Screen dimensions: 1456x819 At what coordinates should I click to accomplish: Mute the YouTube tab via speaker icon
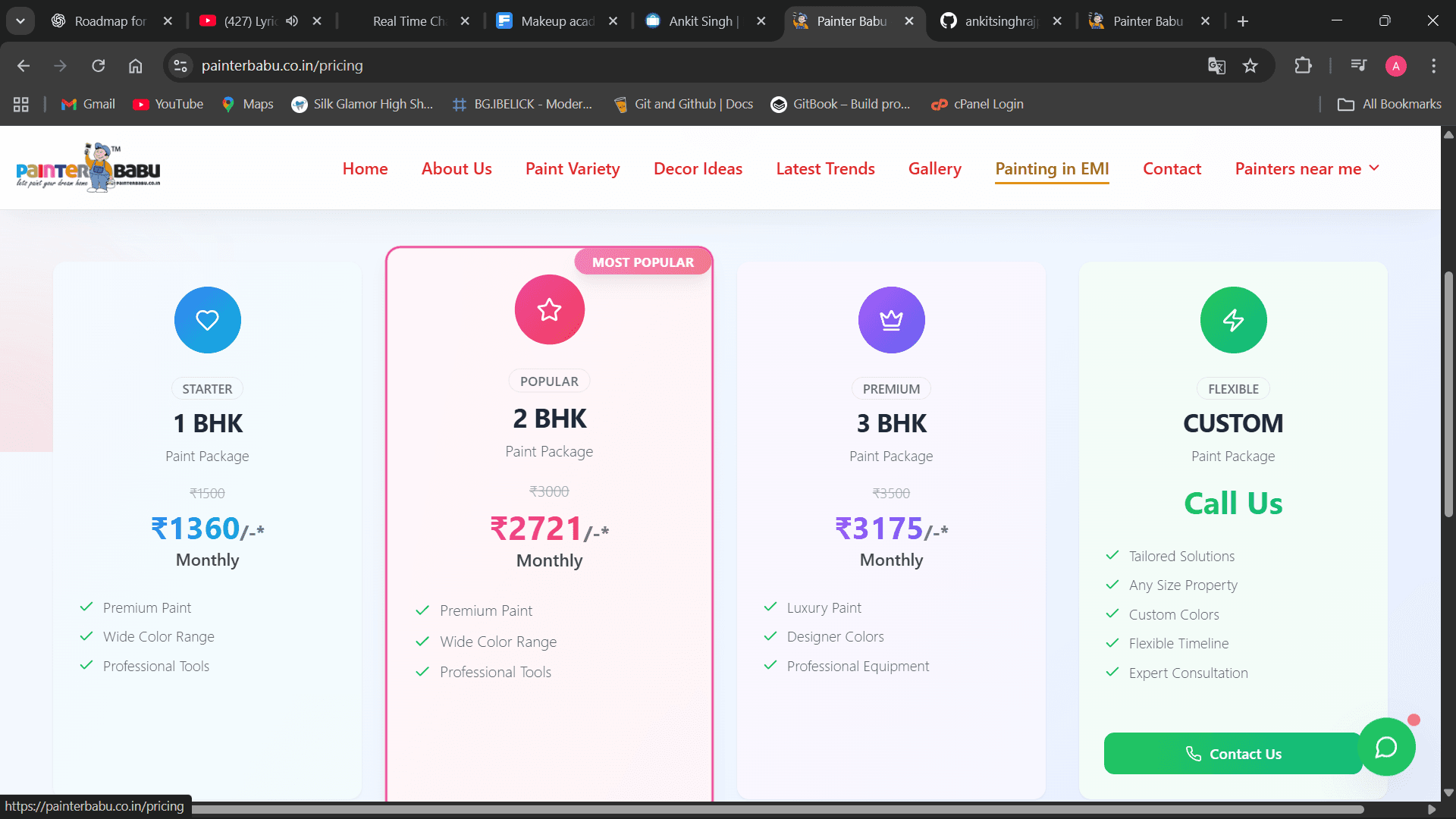pyautogui.click(x=292, y=21)
